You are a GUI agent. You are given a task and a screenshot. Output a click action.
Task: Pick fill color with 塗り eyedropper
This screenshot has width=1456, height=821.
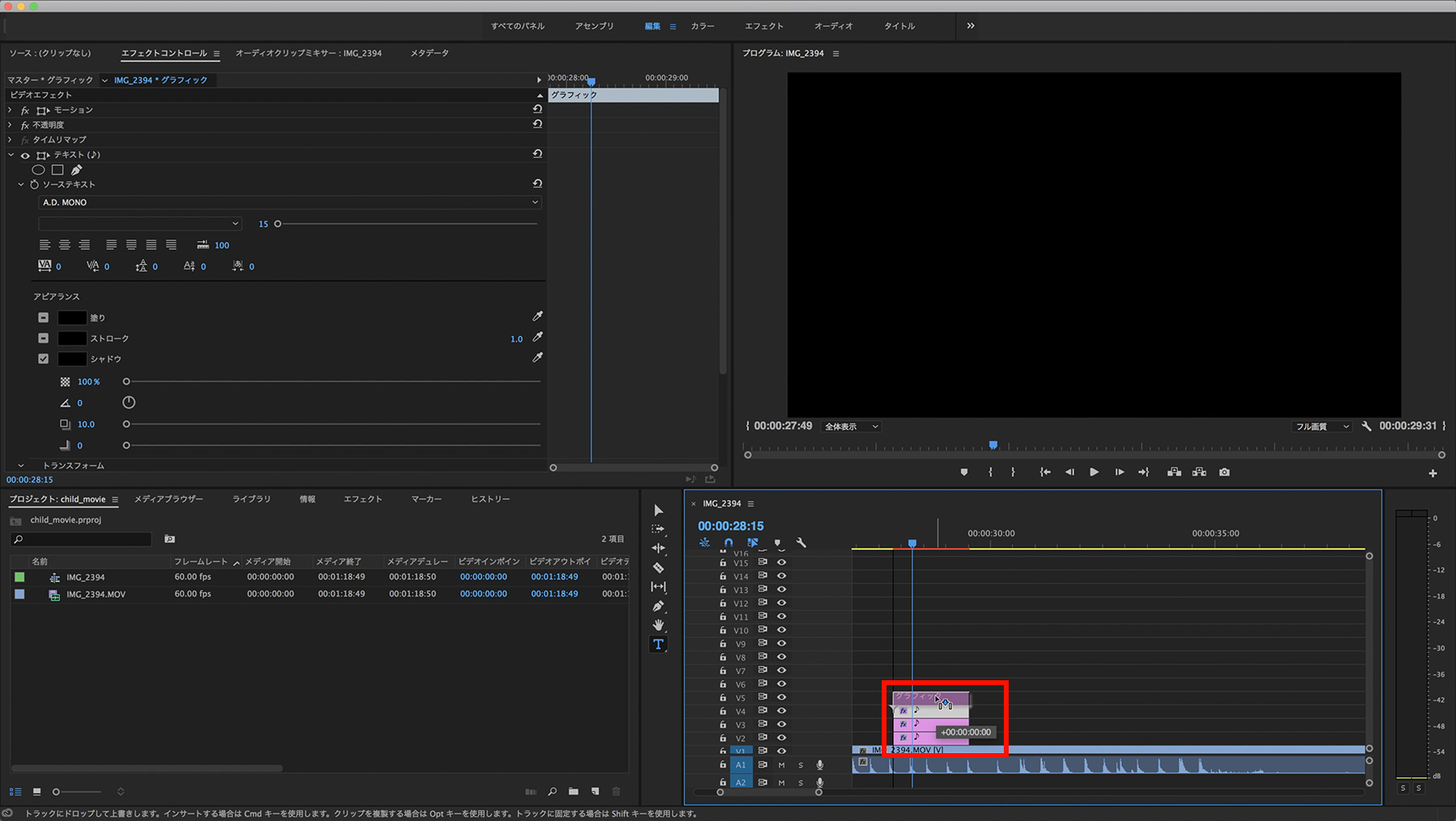(x=537, y=316)
